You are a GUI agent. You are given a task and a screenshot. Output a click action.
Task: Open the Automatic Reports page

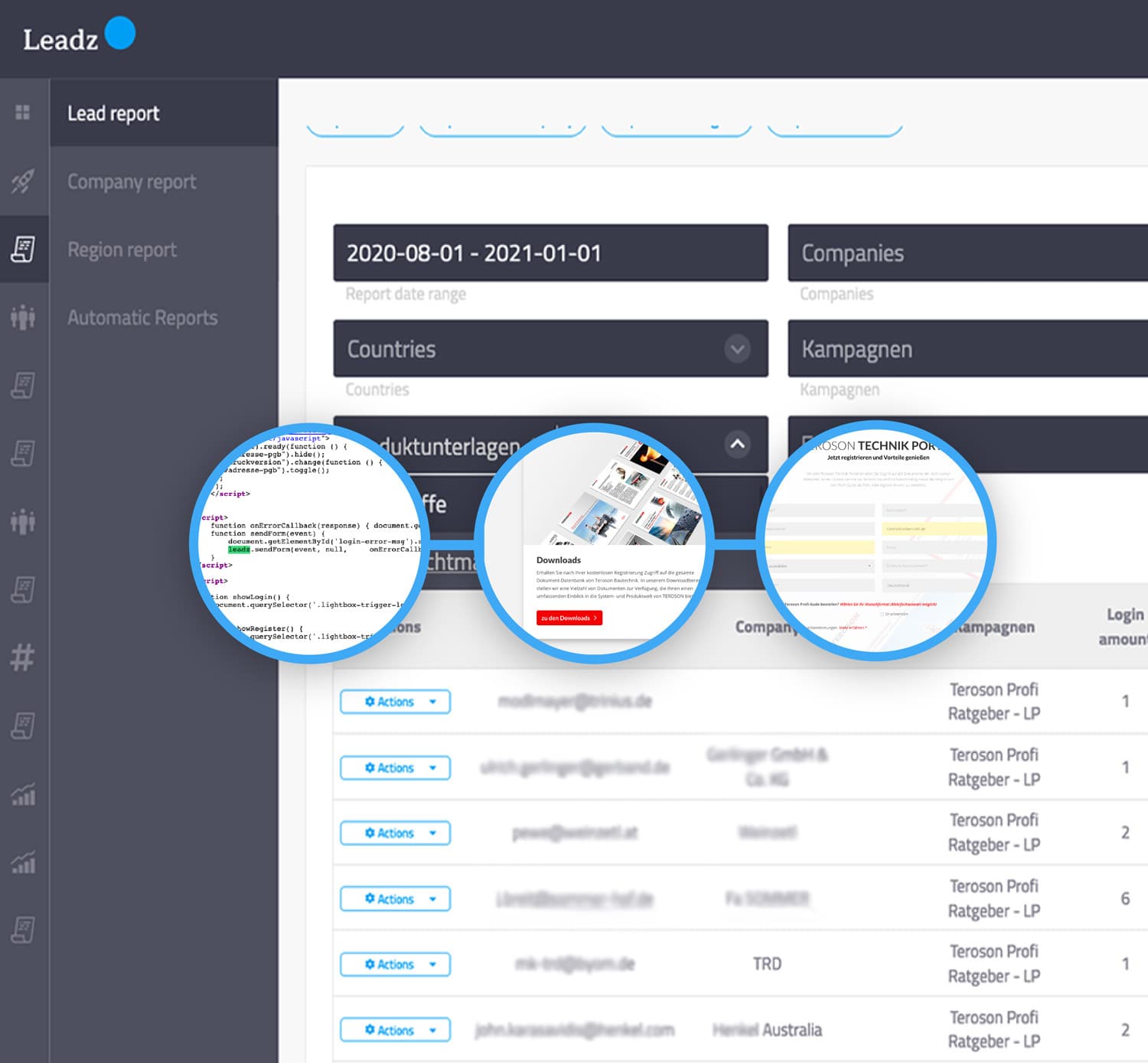point(142,318)
